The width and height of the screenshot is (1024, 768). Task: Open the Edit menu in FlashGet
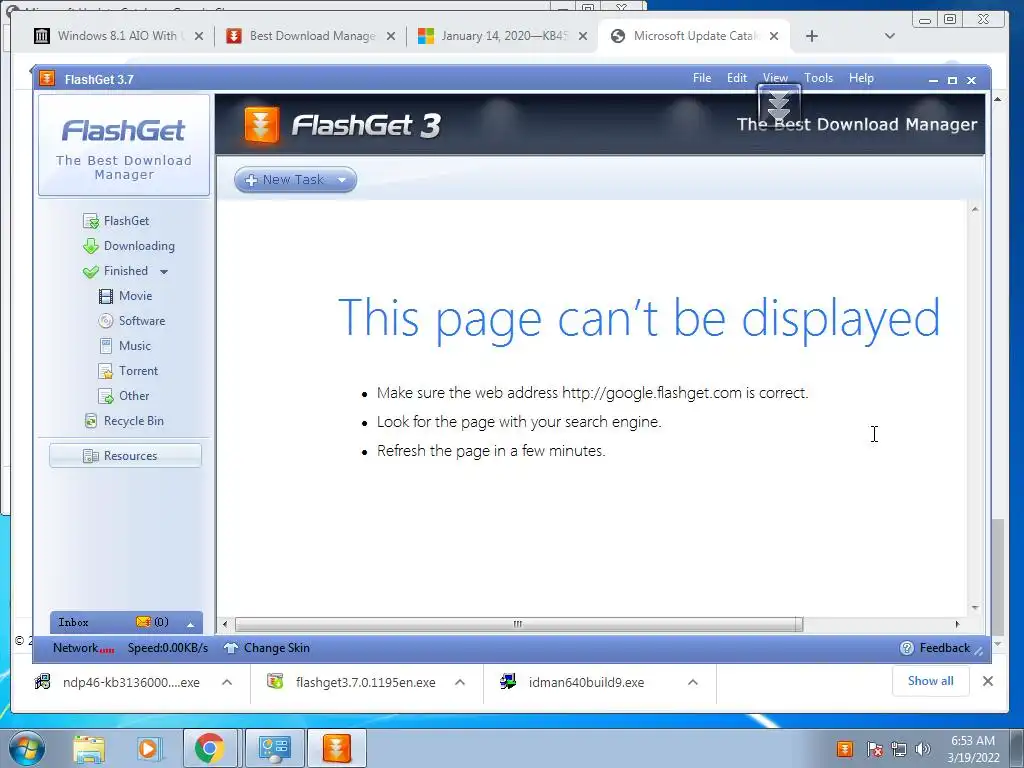coord(737,78)
